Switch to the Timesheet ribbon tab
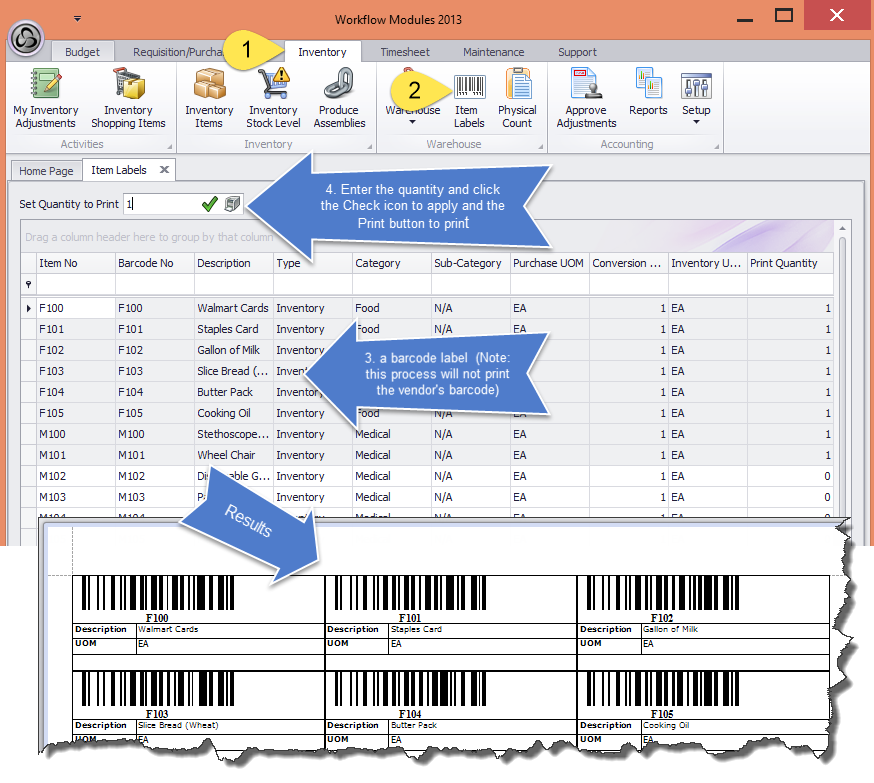 tap(405, 52)
